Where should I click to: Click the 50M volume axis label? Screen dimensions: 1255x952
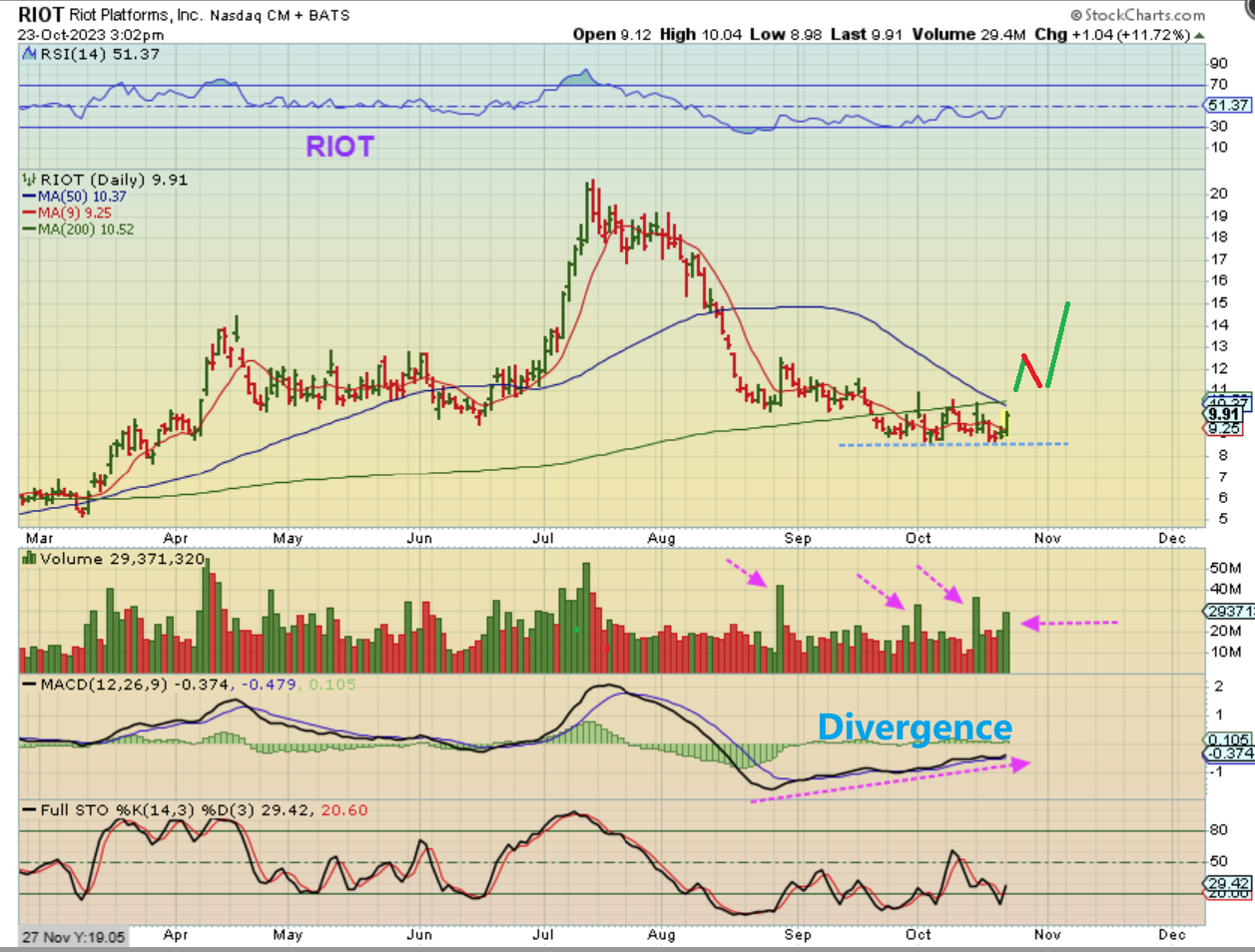[1225, 568]
